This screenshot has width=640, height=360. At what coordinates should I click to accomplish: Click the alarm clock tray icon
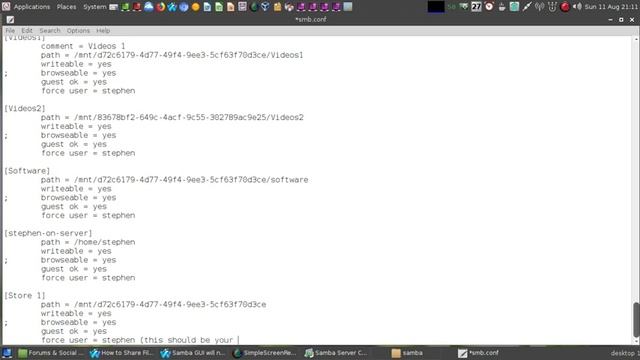489,7
